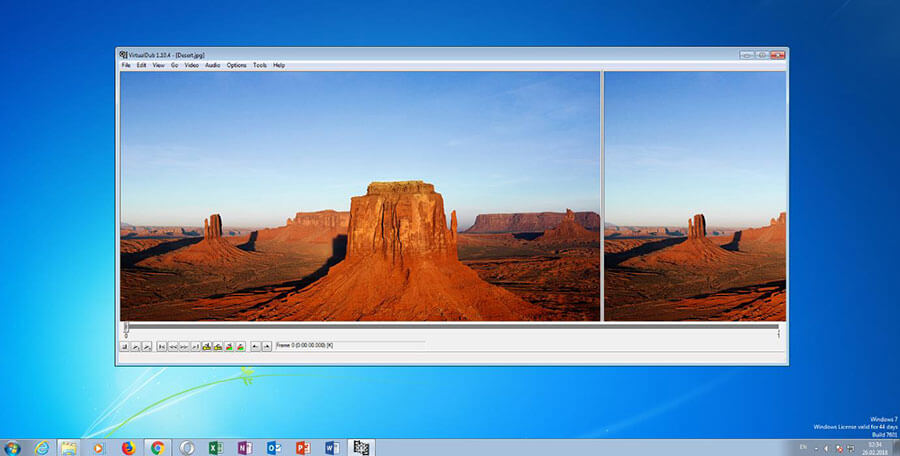Go to next key frame

[218, 346]
